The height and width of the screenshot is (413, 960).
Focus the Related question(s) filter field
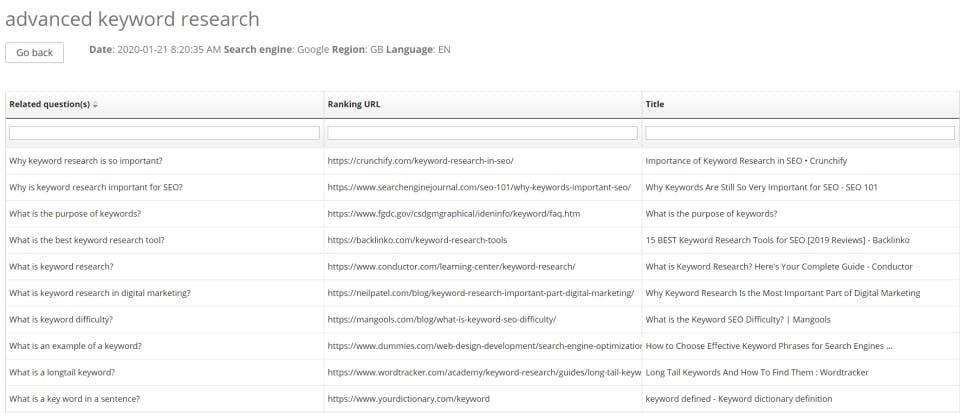[164, 133]
